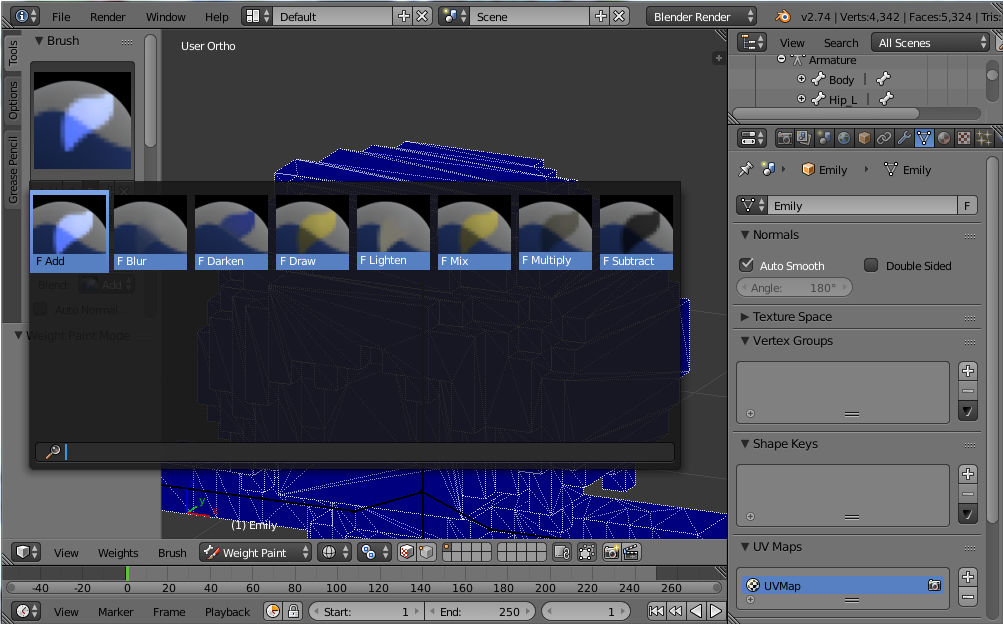Click the Start frame 1 field

[x=365, y=612]
